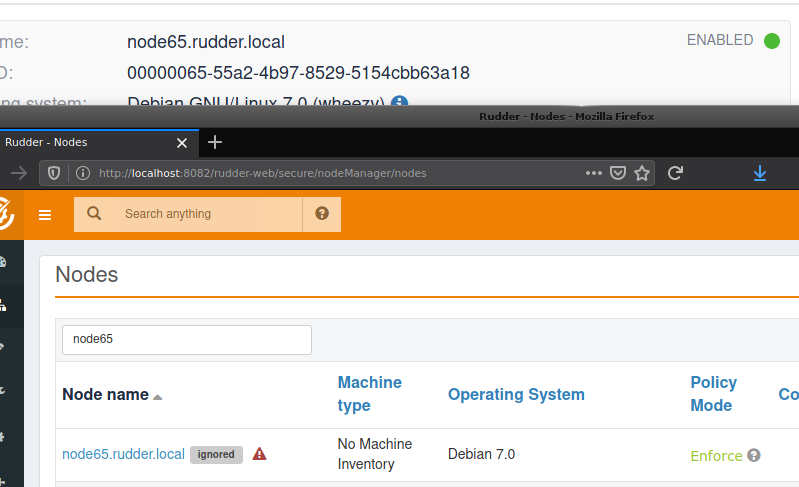This screenshot has width=799, height=487.
Task: Go forward in Firefox history
Action: (19, 173)
